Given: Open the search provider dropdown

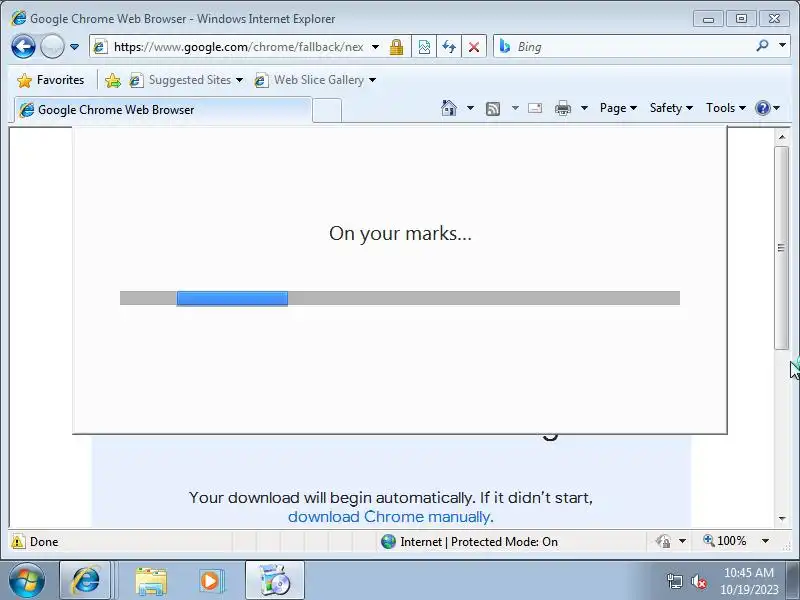Looking at the screenshot, I should click(x=782, y=45).
